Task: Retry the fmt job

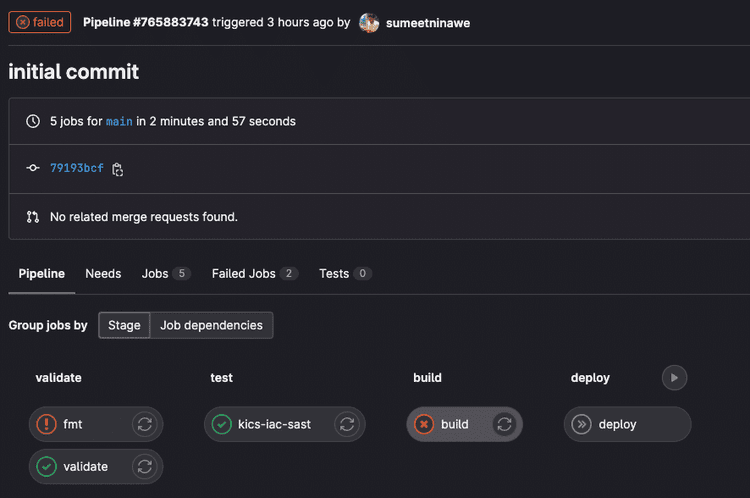Action: point(145,424)
